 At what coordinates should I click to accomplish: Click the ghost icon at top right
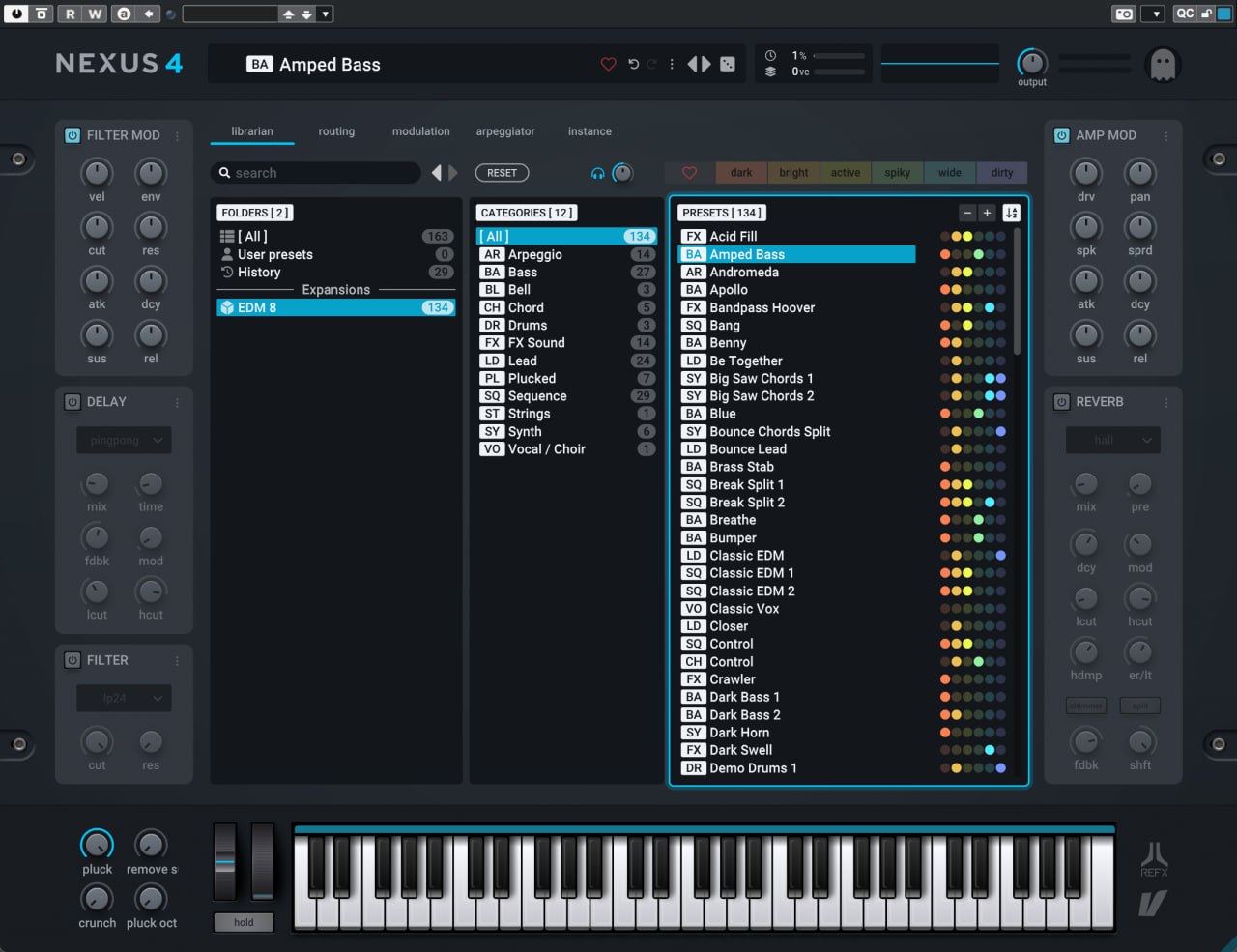(x=1161, y=65)
